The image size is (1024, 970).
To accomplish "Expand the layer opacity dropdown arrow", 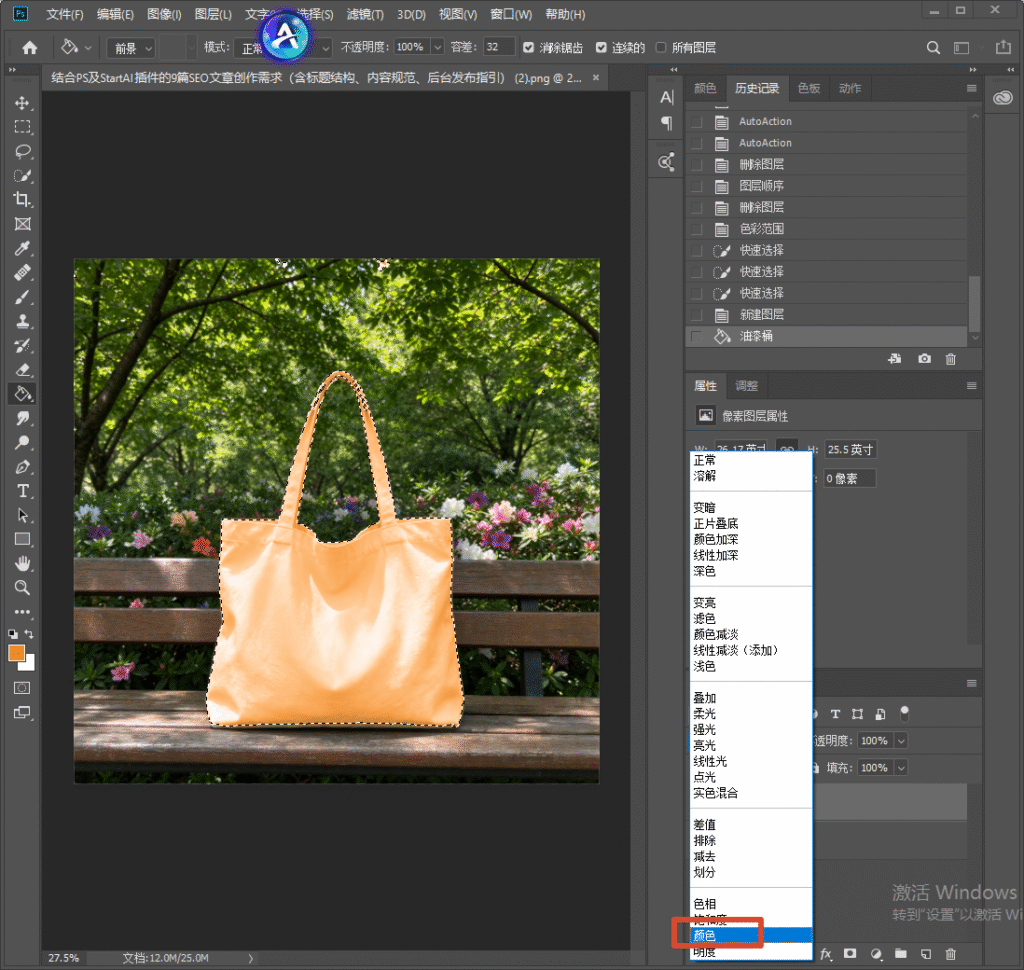I will pyautogui.click(x=901, y=741).
